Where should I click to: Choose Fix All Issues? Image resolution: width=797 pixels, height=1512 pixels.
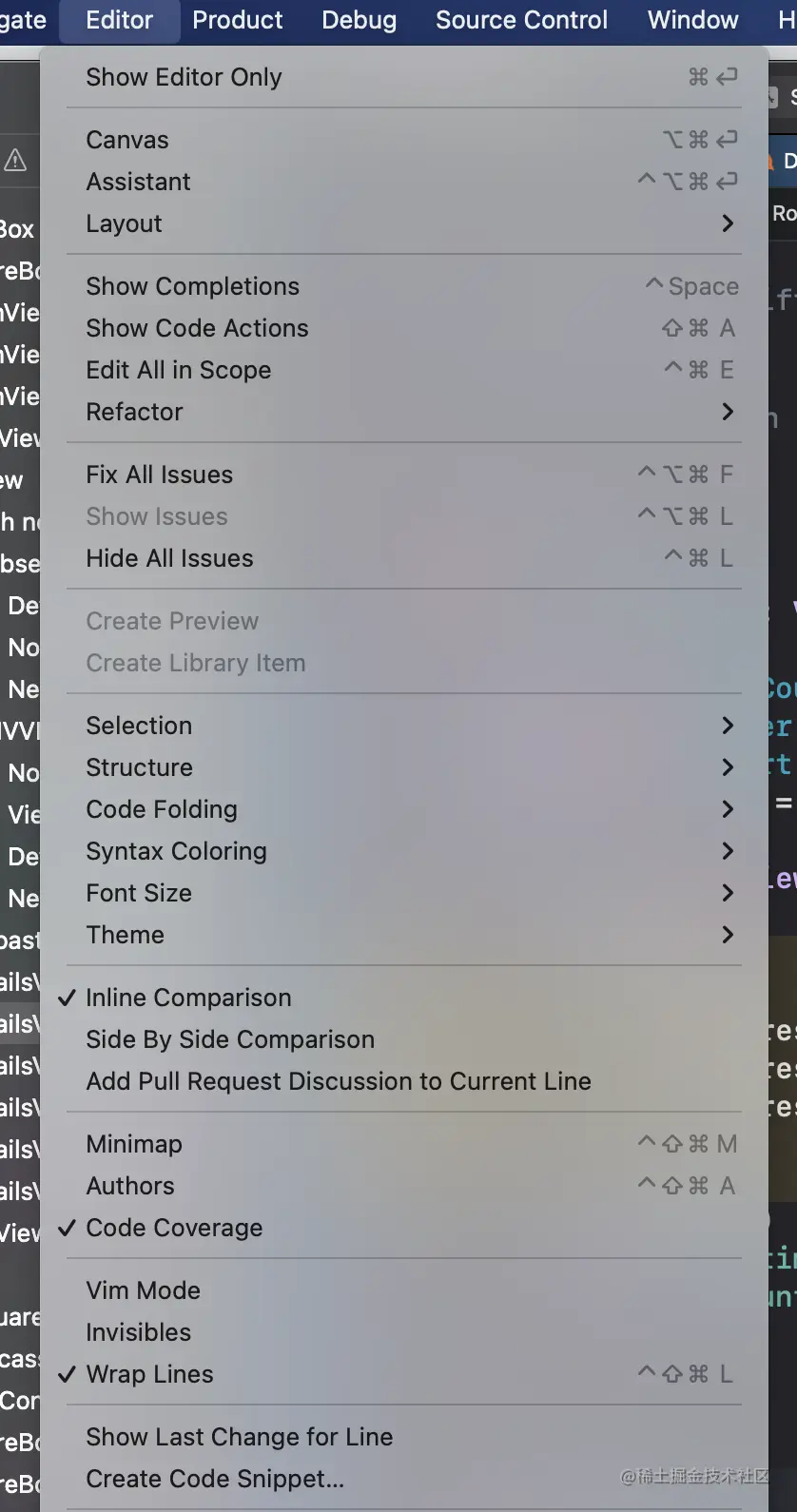click(159, 475)
